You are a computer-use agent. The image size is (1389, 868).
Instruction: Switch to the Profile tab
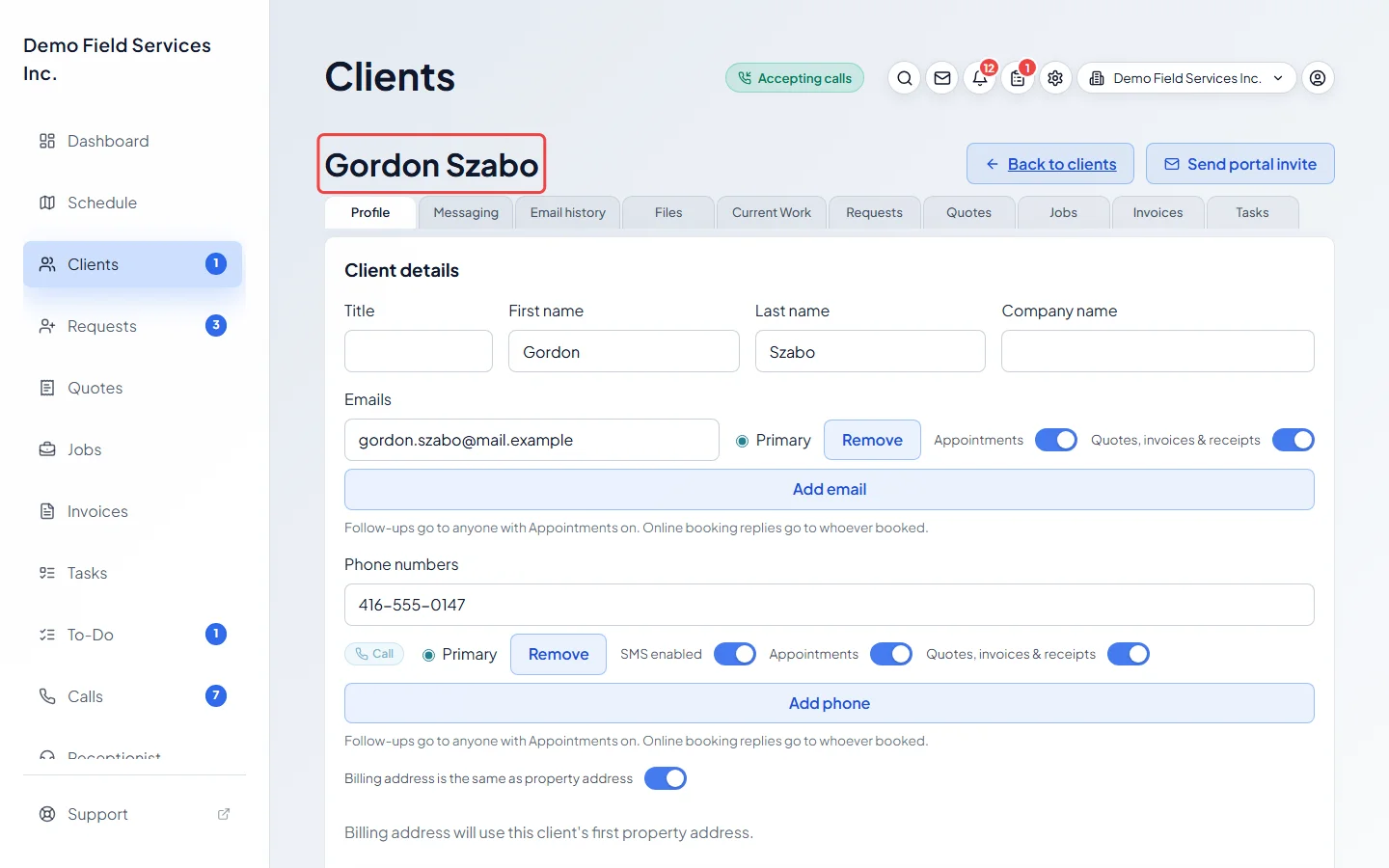tap(370, 212)
